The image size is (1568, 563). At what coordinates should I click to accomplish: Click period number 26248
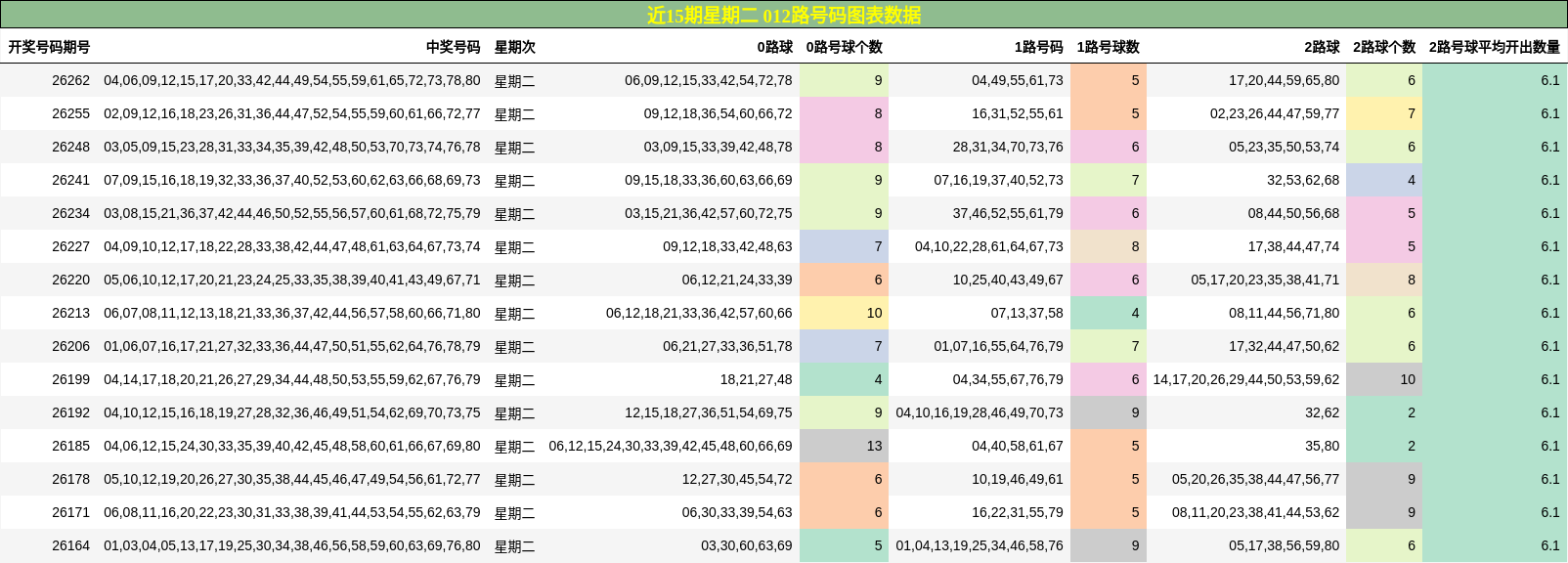[x=70, y=147]
